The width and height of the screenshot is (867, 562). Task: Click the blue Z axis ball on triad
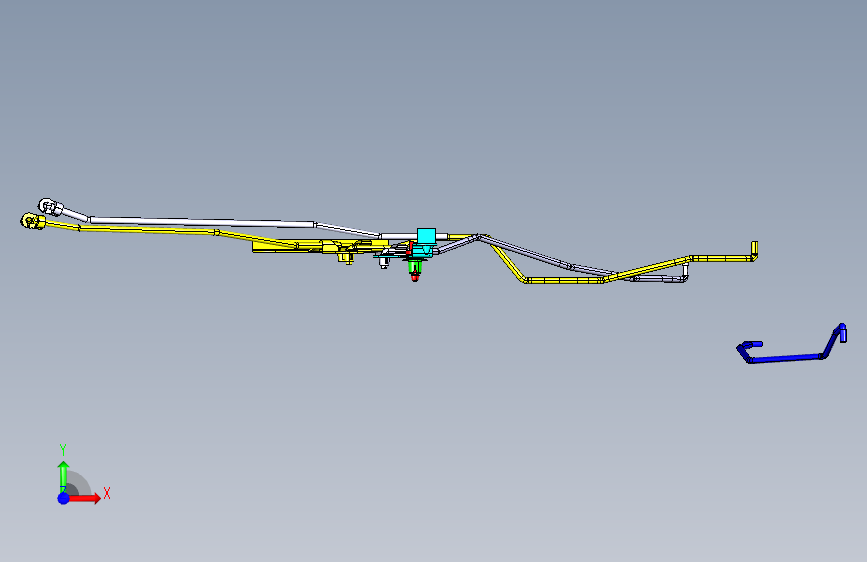64,498
